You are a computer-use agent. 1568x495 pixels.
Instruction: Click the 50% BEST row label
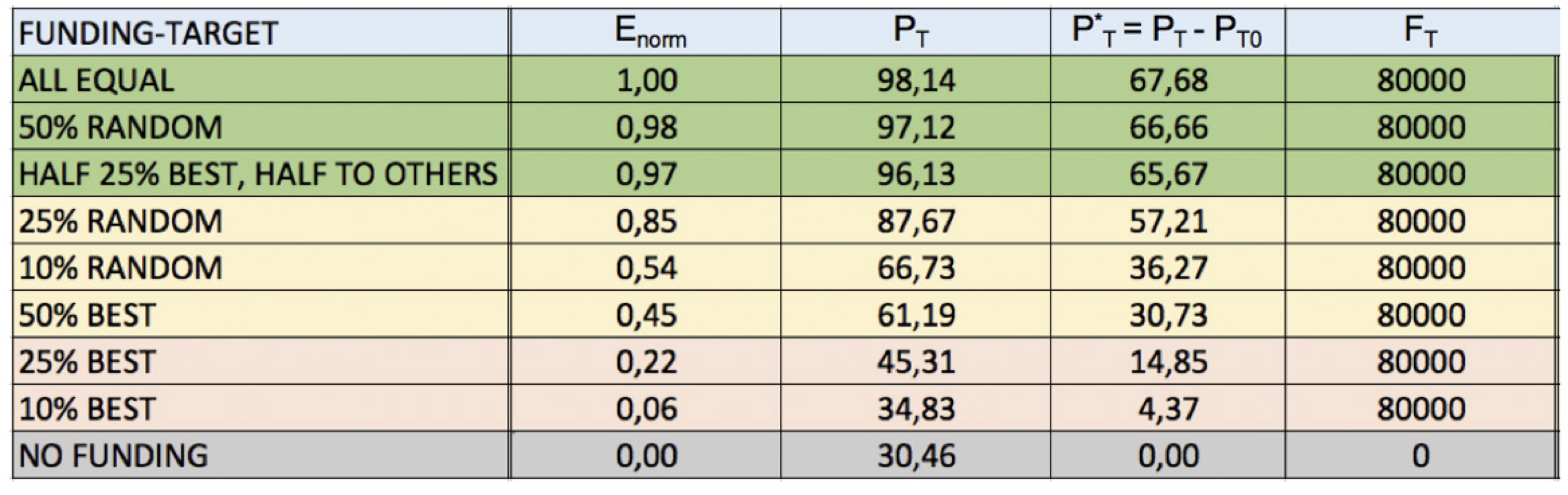click(88, 315)
